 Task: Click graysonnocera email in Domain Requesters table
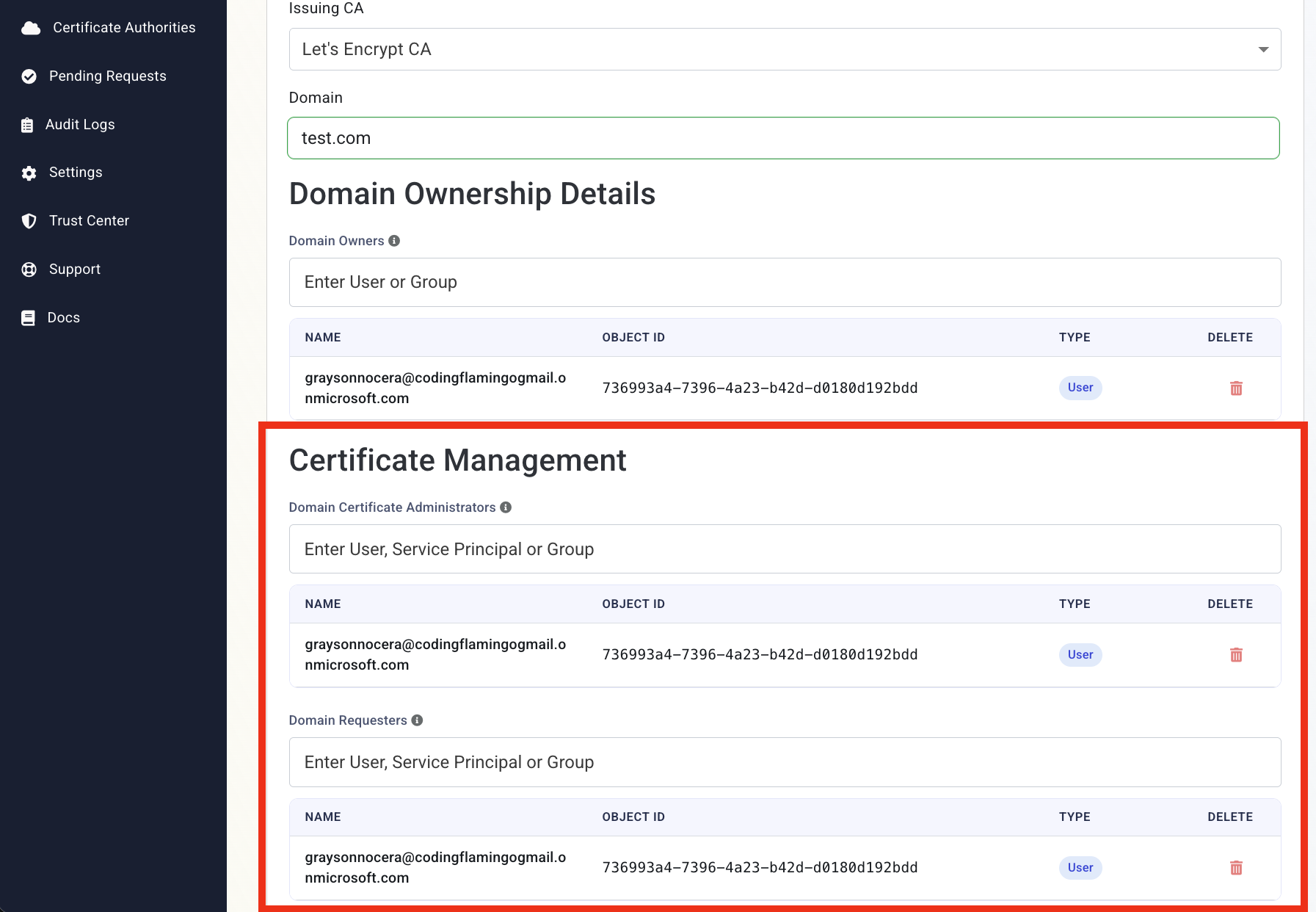coord(435,867)
